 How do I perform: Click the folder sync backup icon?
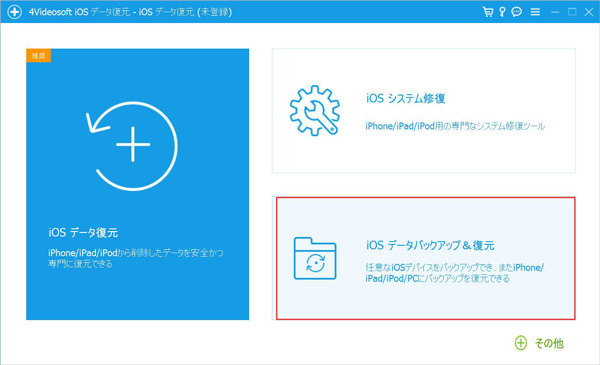coord(315,258)
